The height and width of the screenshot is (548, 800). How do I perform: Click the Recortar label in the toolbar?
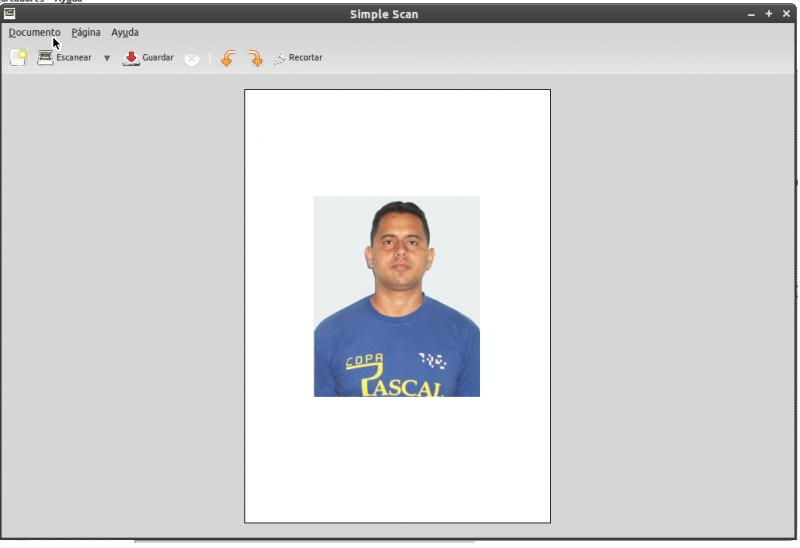[306, 58]
